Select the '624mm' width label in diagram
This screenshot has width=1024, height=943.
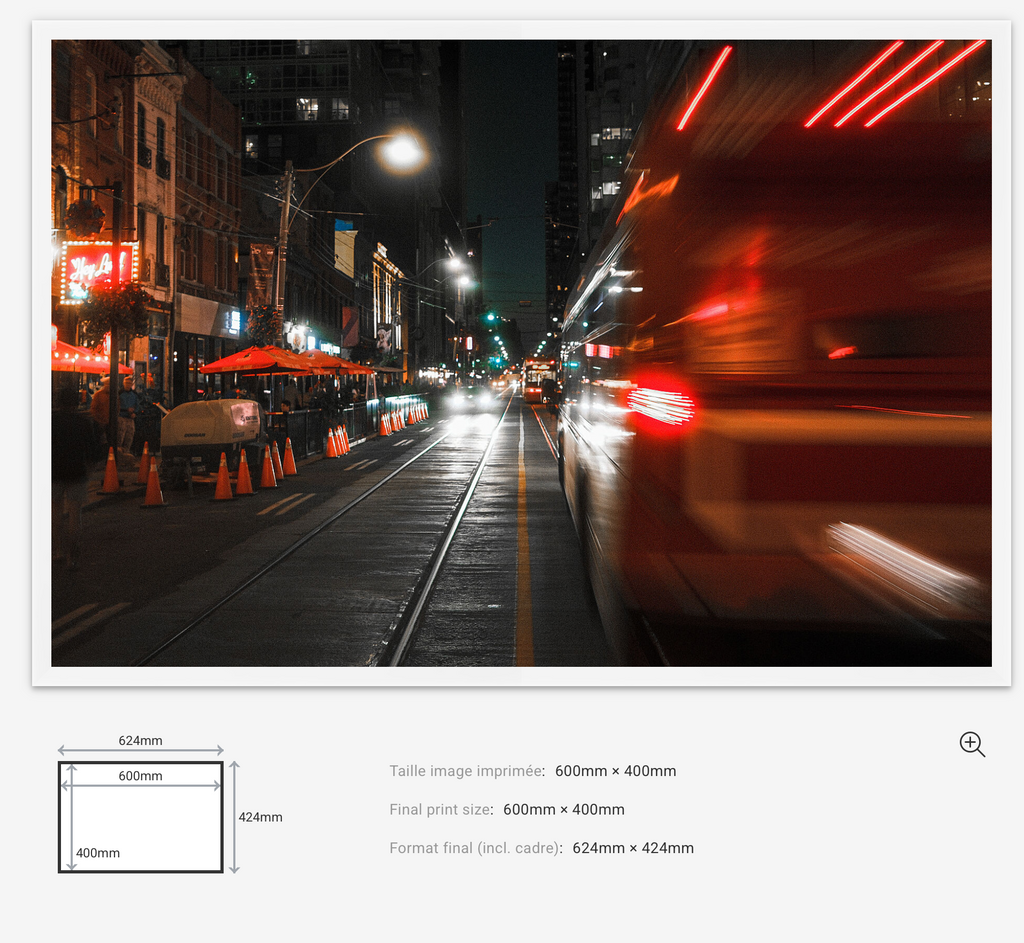coord(140,741)
